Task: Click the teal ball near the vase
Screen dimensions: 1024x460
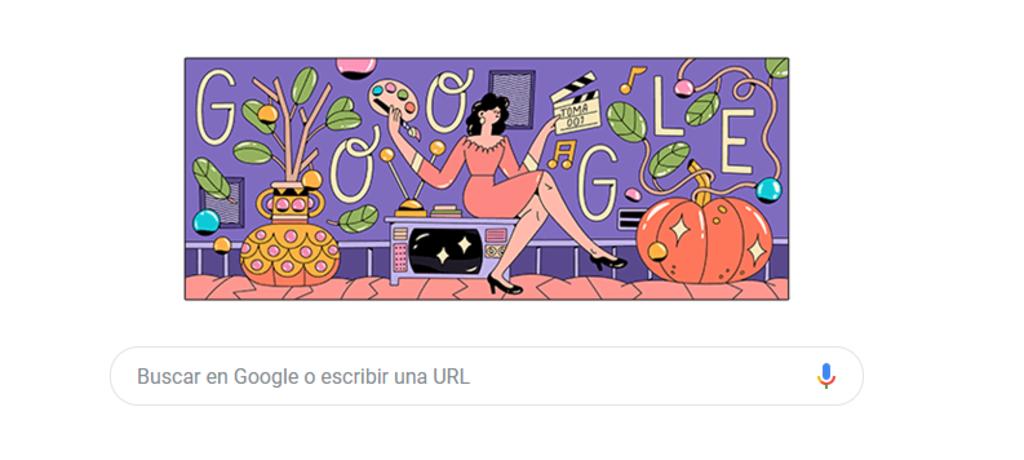Action: (206, 222)
